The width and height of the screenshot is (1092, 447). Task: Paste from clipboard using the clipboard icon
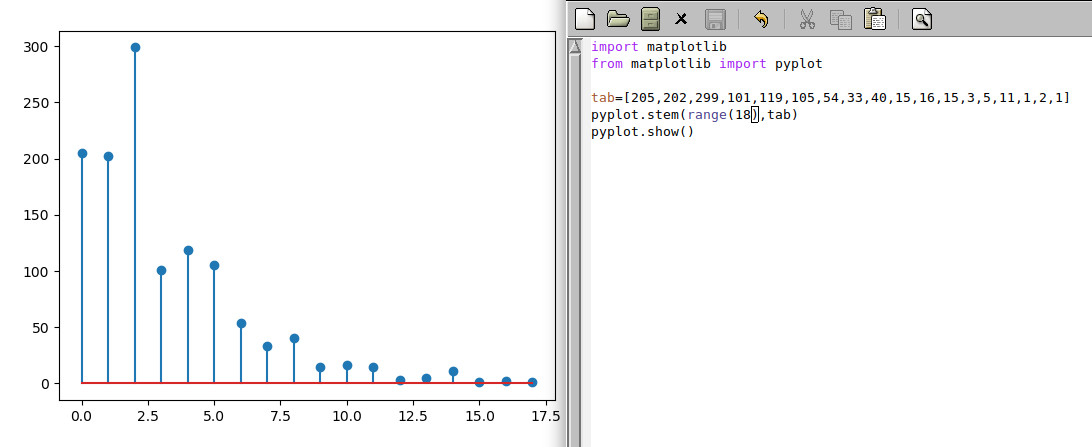874,18
